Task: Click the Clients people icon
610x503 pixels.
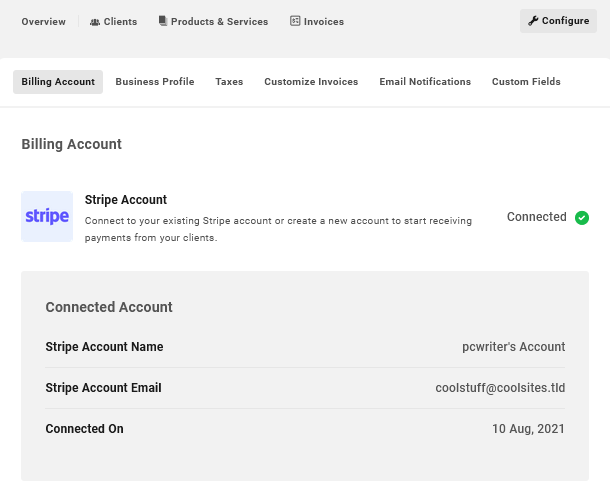Action: pyautogui.click(x=95, y=22)
